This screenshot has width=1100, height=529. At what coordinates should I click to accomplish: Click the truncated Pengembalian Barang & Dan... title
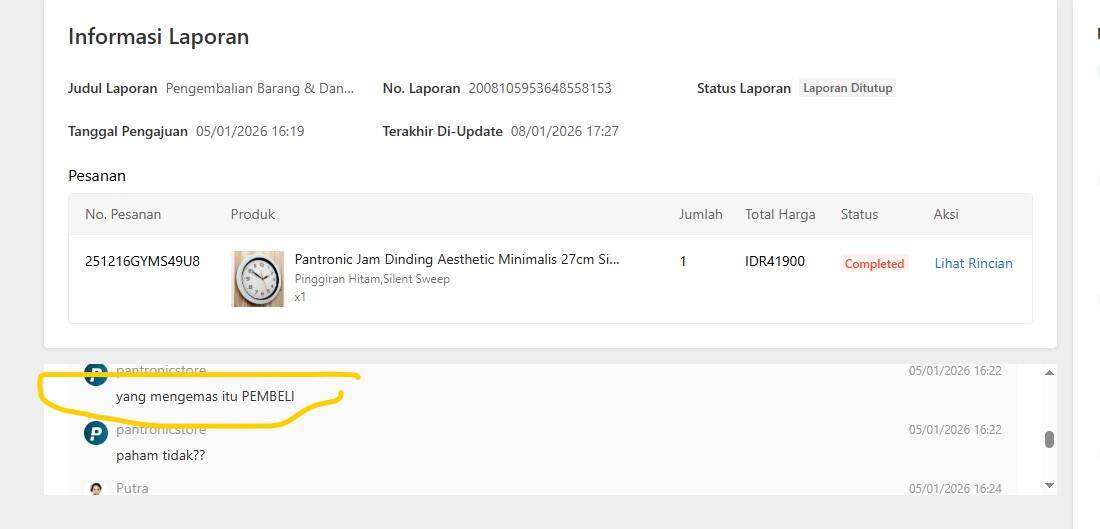tap(259, 88)
